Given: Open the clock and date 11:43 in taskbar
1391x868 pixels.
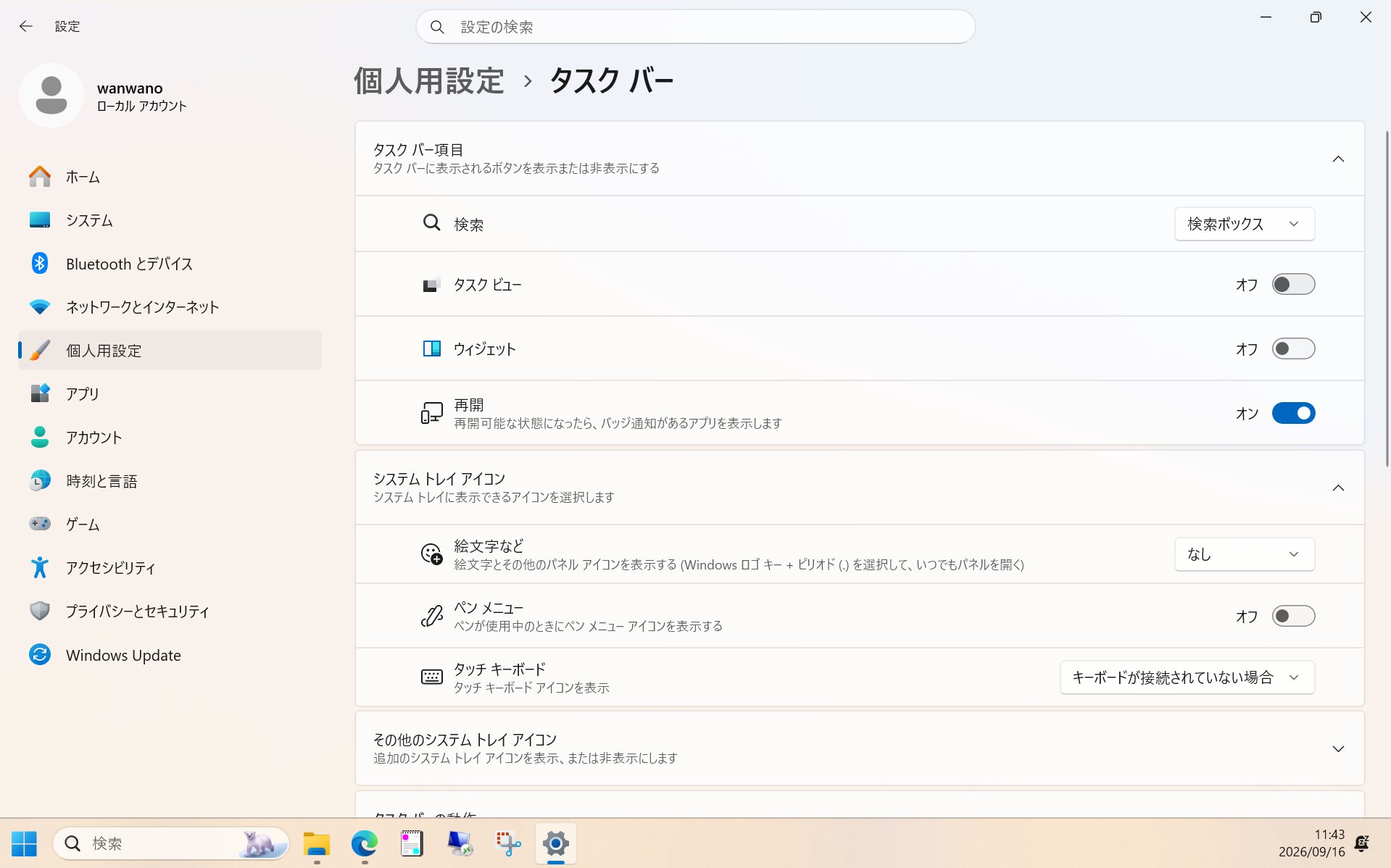Looking at the screenshot, I should (x=1311, y=843).
